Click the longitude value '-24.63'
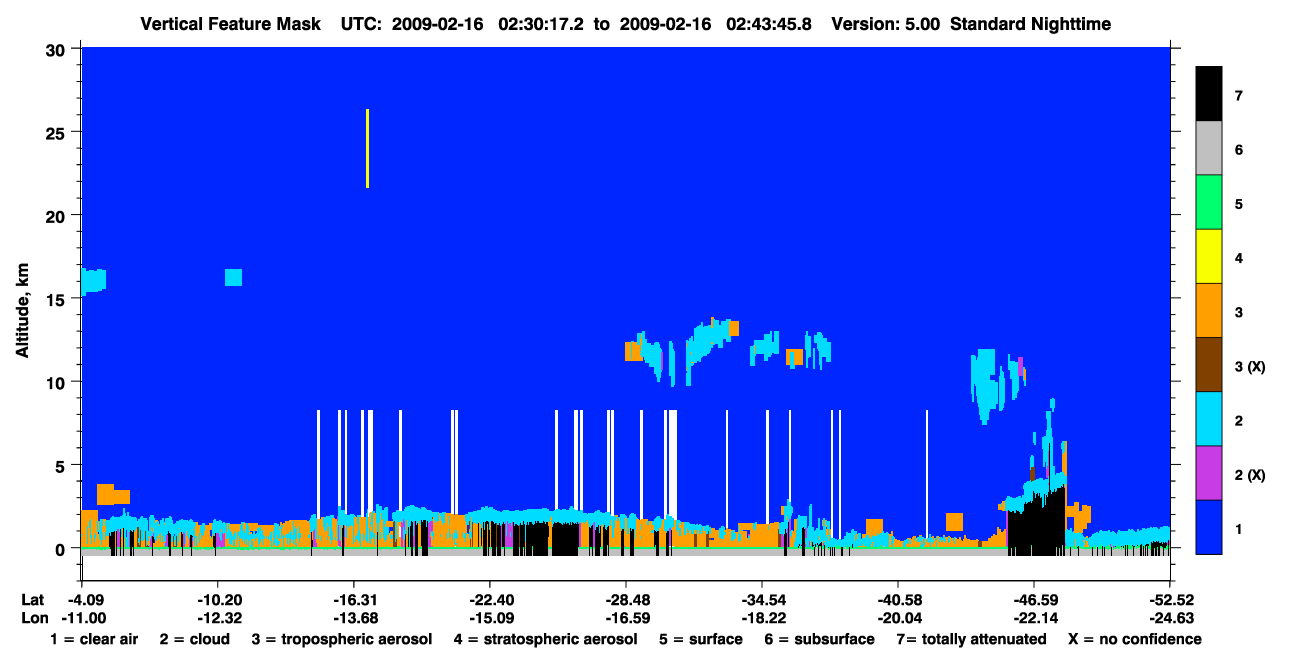This screenshot has width=1300, height=667. (x=1170, y=618)
